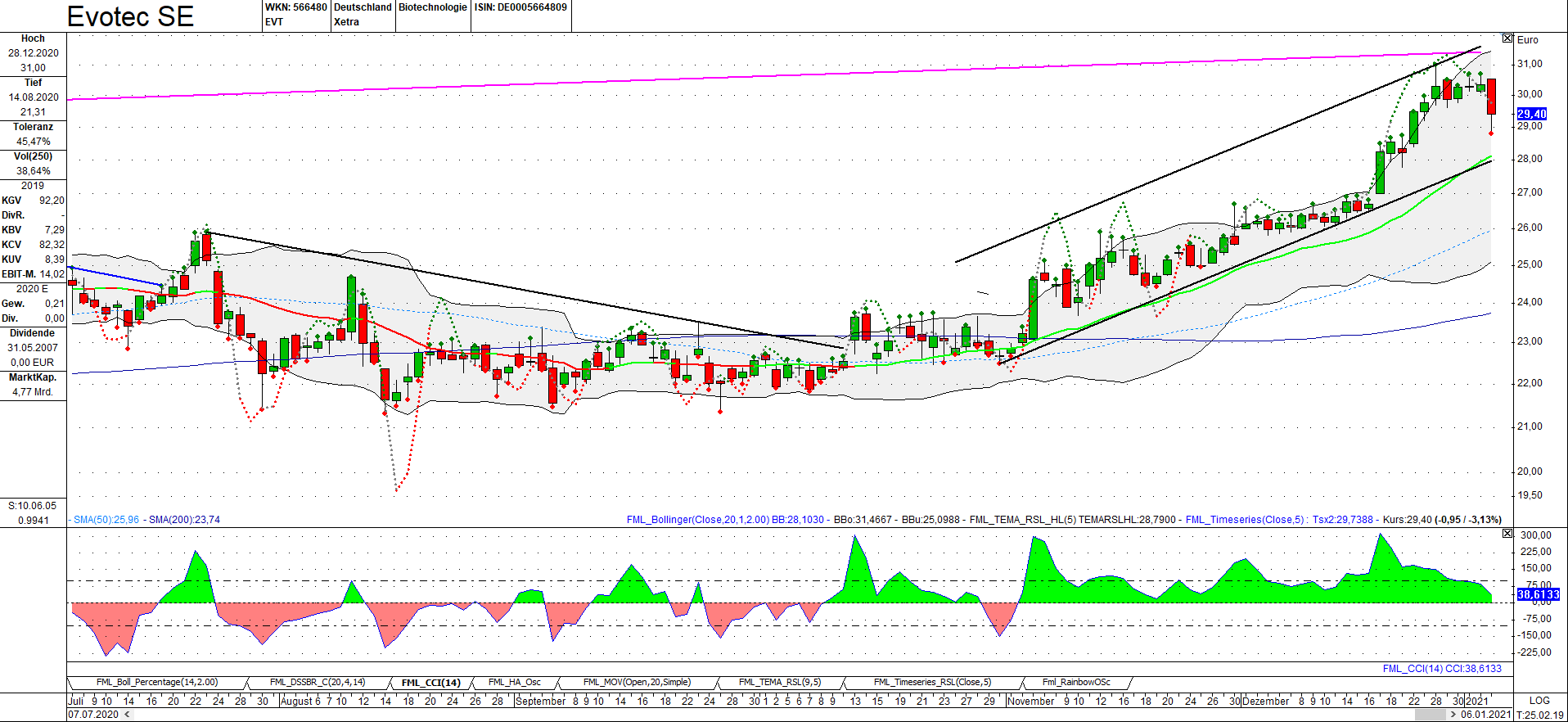Click the S:10.06.05 split label
Viewport: 1568px width, 722px height.
(33, 506)
